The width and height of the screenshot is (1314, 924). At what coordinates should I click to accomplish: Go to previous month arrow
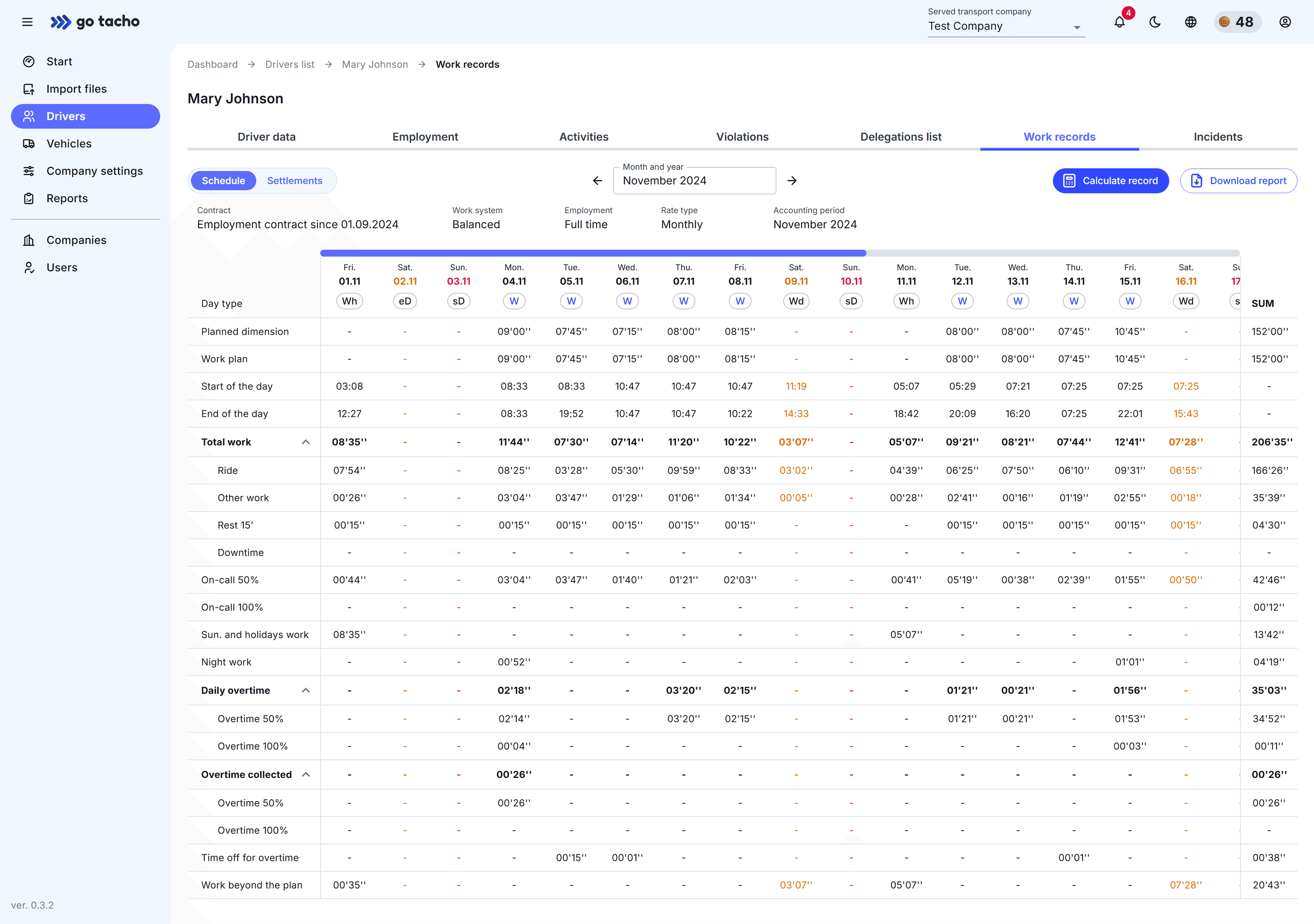click(597, 181)
